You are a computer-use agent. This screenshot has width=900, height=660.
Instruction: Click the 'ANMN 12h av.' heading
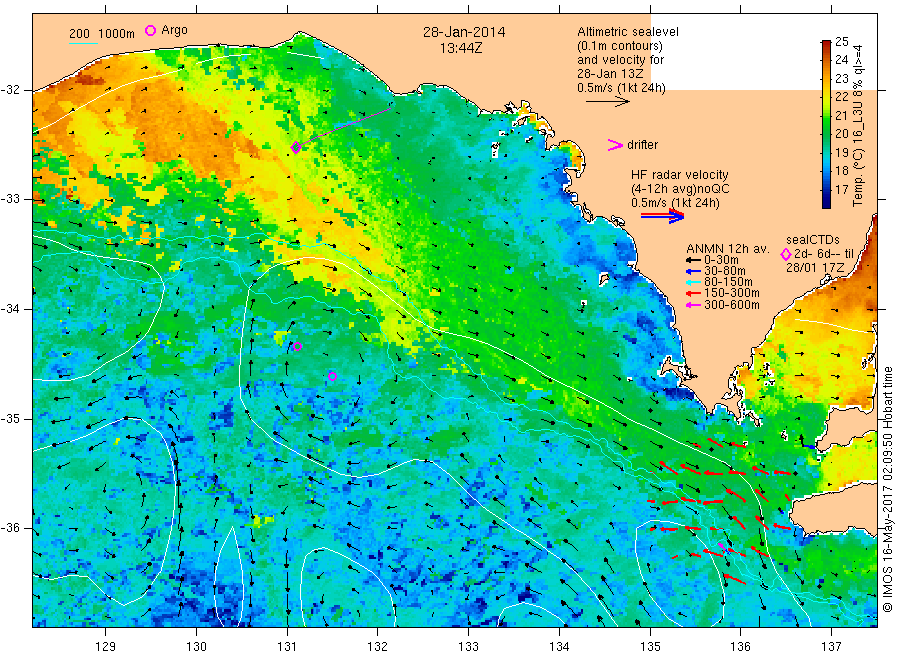(728, 249)
